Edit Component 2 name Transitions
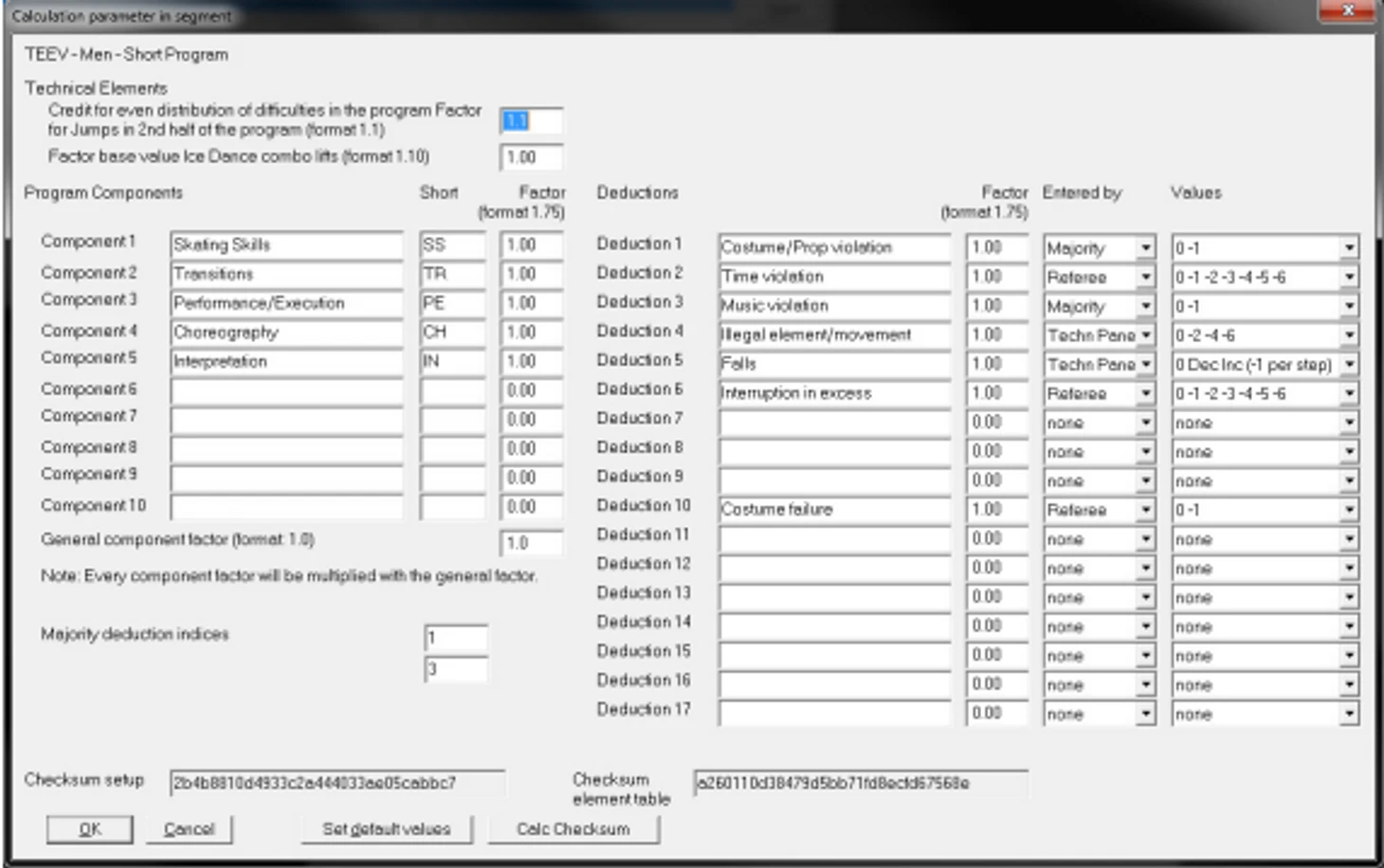Screen dimensions: 1384x868 (x=286, y=274)
